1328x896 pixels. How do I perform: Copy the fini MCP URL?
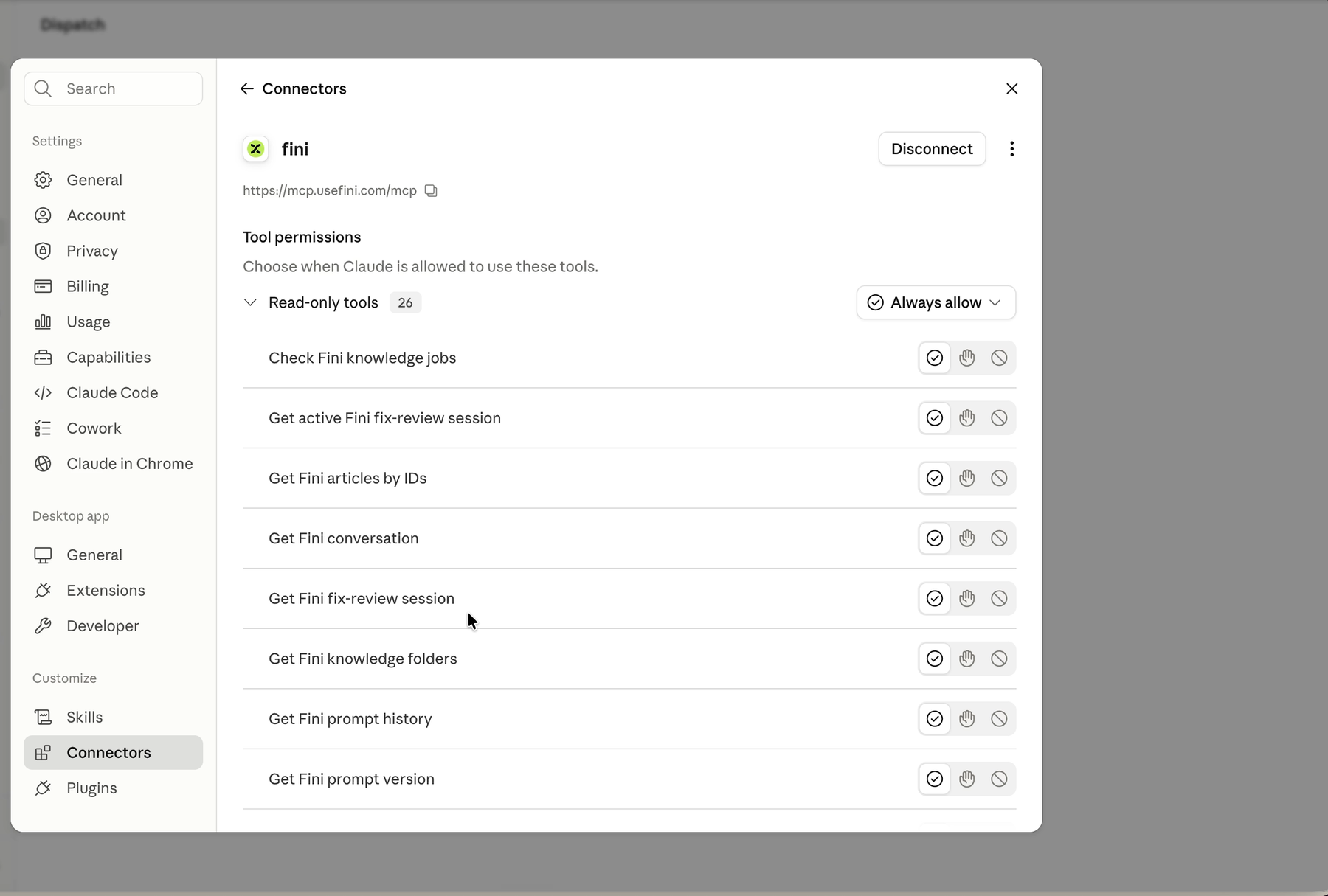(x=431, y=191)
